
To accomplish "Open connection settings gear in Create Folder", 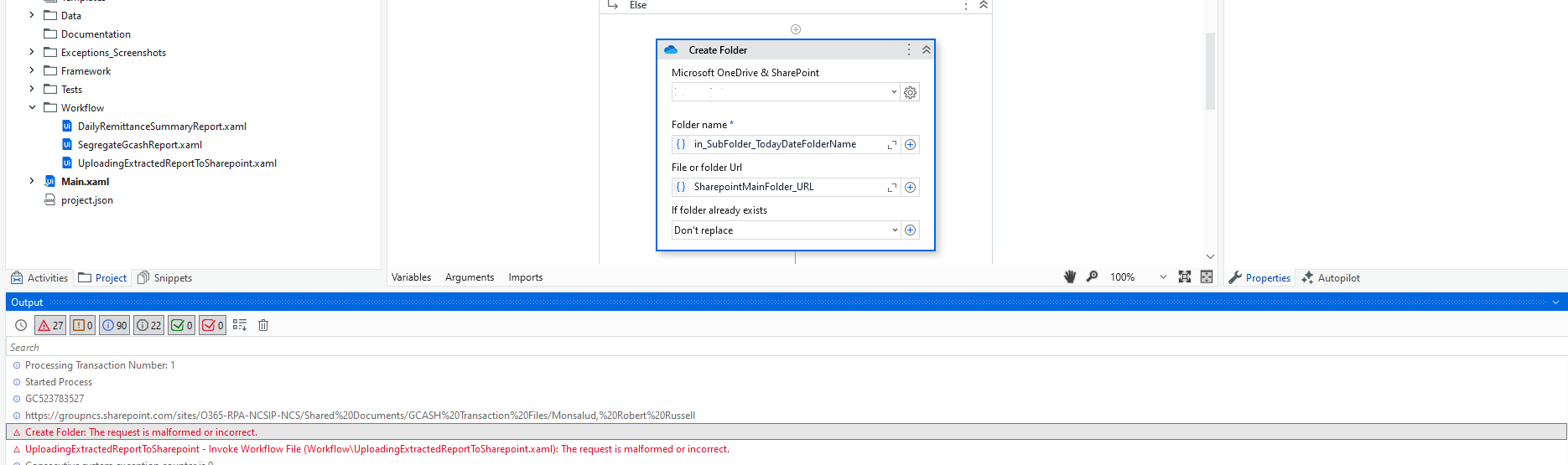I will coord(910,92).
